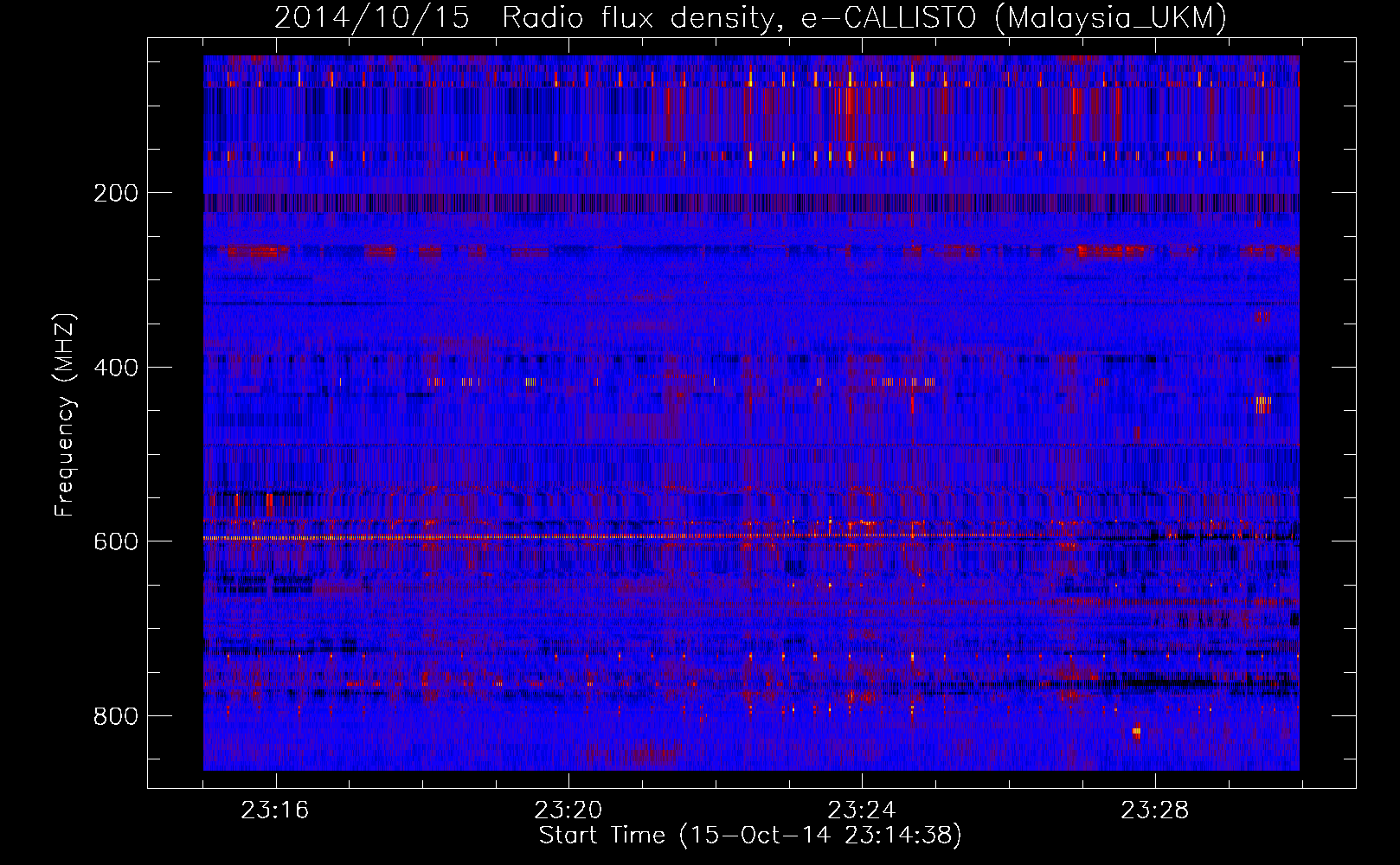Click the 800 frequency tick label

[115, 715]
